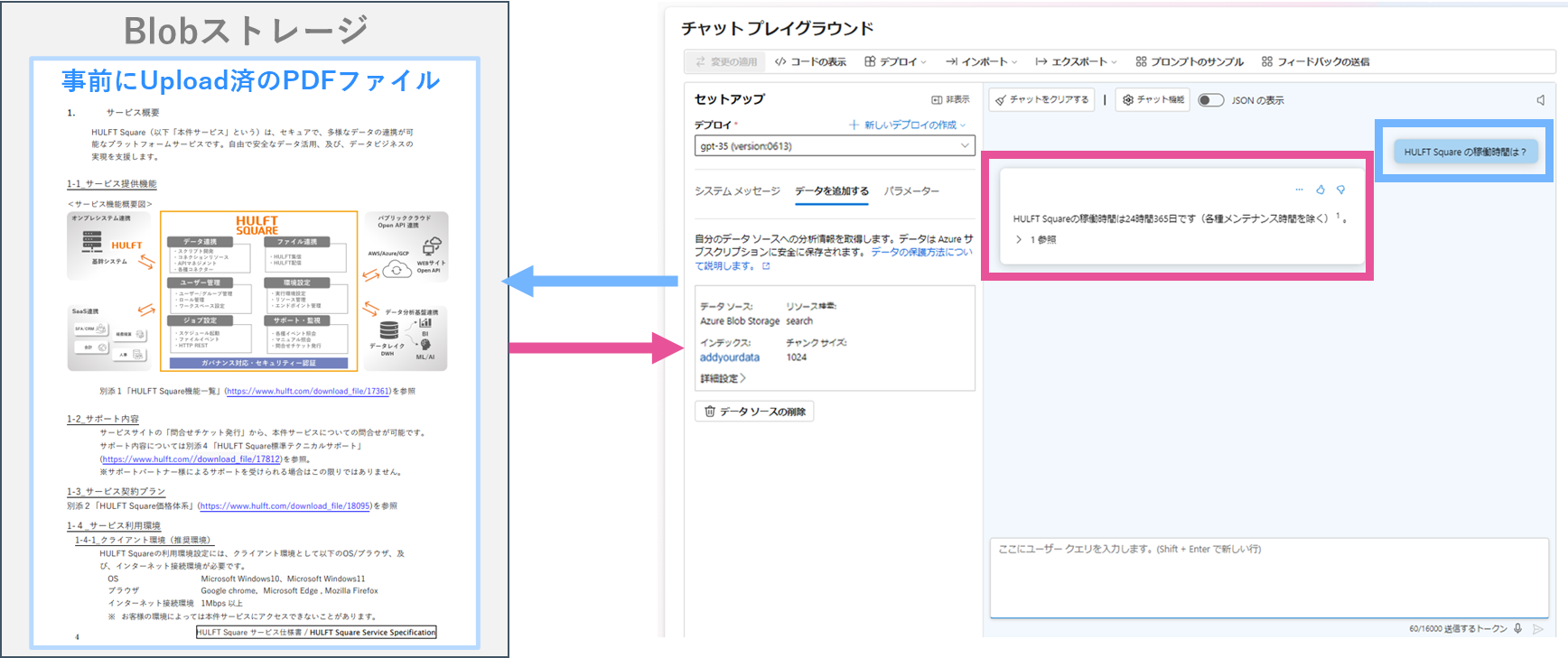Click the download_file/18095 link in PDF
The image size is (1568, 658).
285,505
